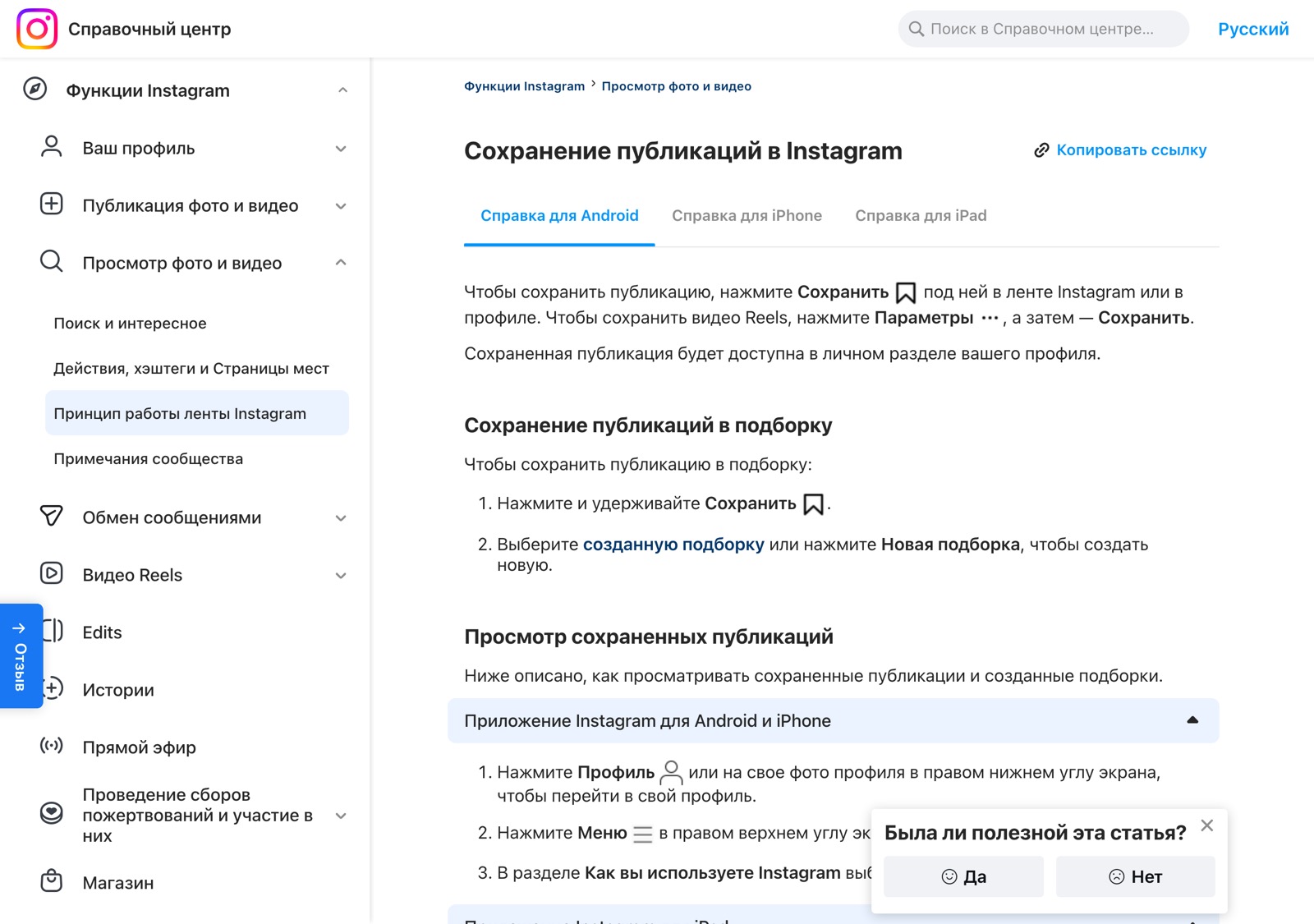
Task: Click the compass icon beside Функции Instagram
Action: coord(35,89)
